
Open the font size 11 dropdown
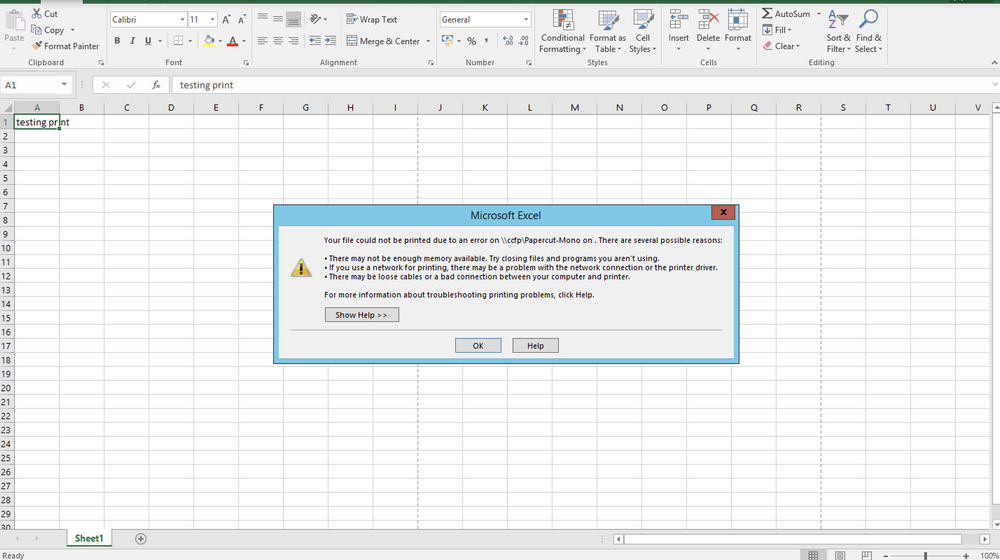212,20
